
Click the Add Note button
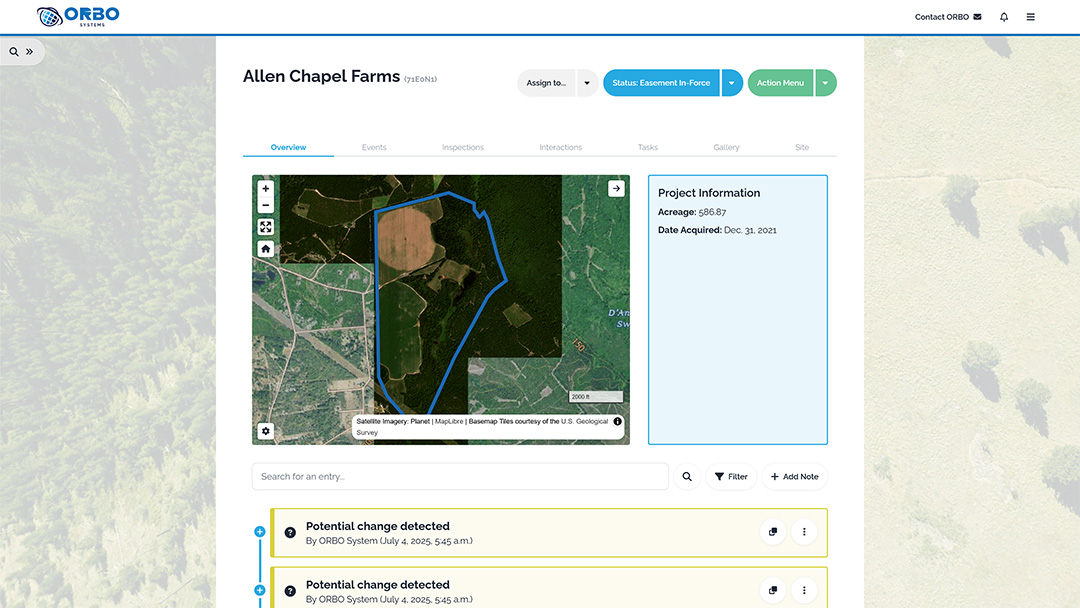[795, 477]
